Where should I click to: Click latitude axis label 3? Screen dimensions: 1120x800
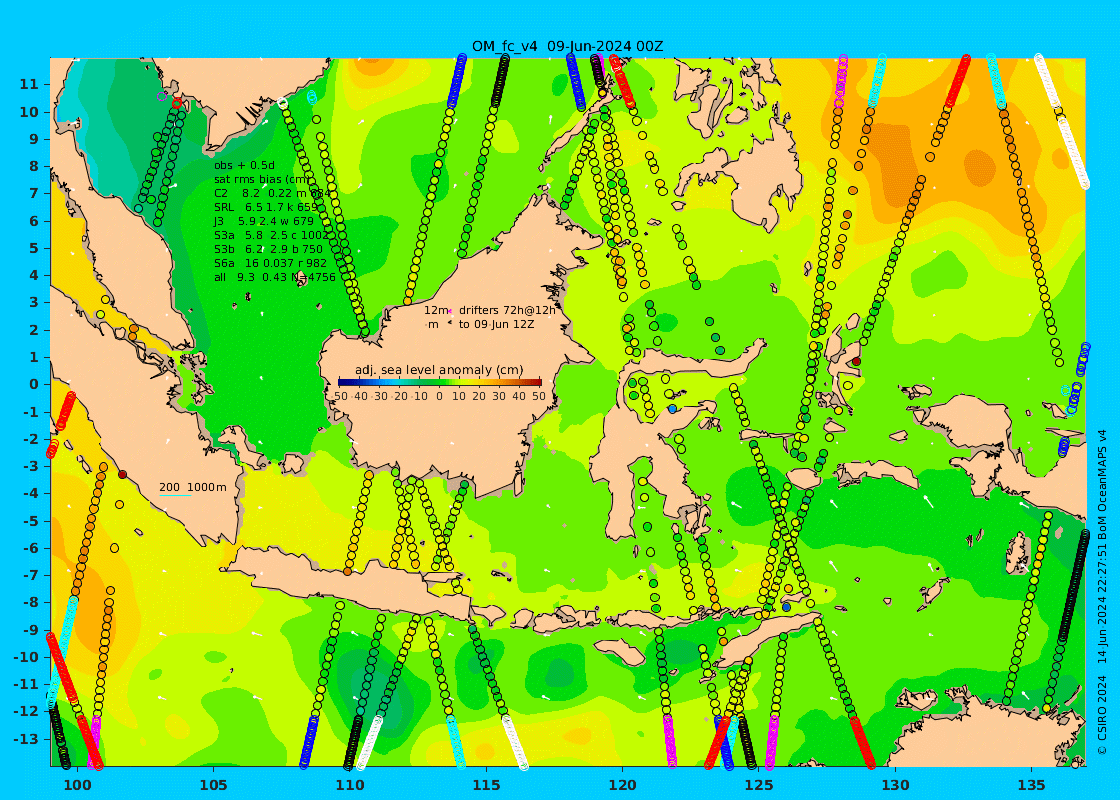(x=33, y=302)
